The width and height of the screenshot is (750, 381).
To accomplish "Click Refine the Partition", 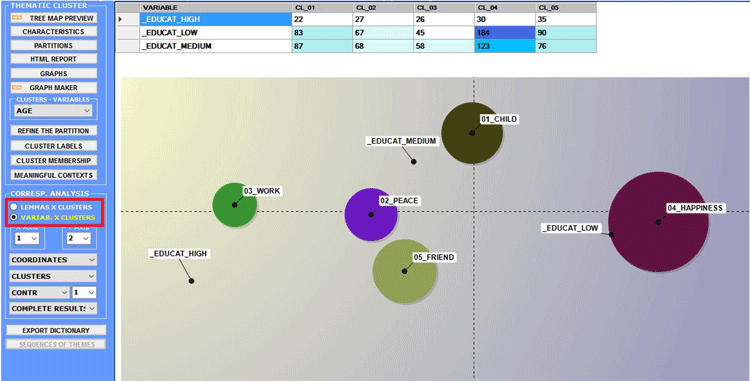I will 54,131.
